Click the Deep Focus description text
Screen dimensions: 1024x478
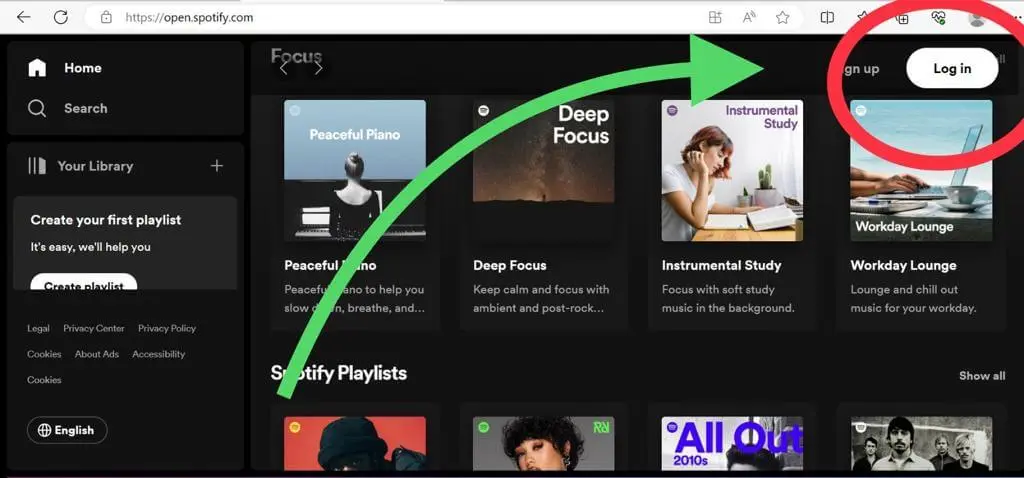(541, 298)
